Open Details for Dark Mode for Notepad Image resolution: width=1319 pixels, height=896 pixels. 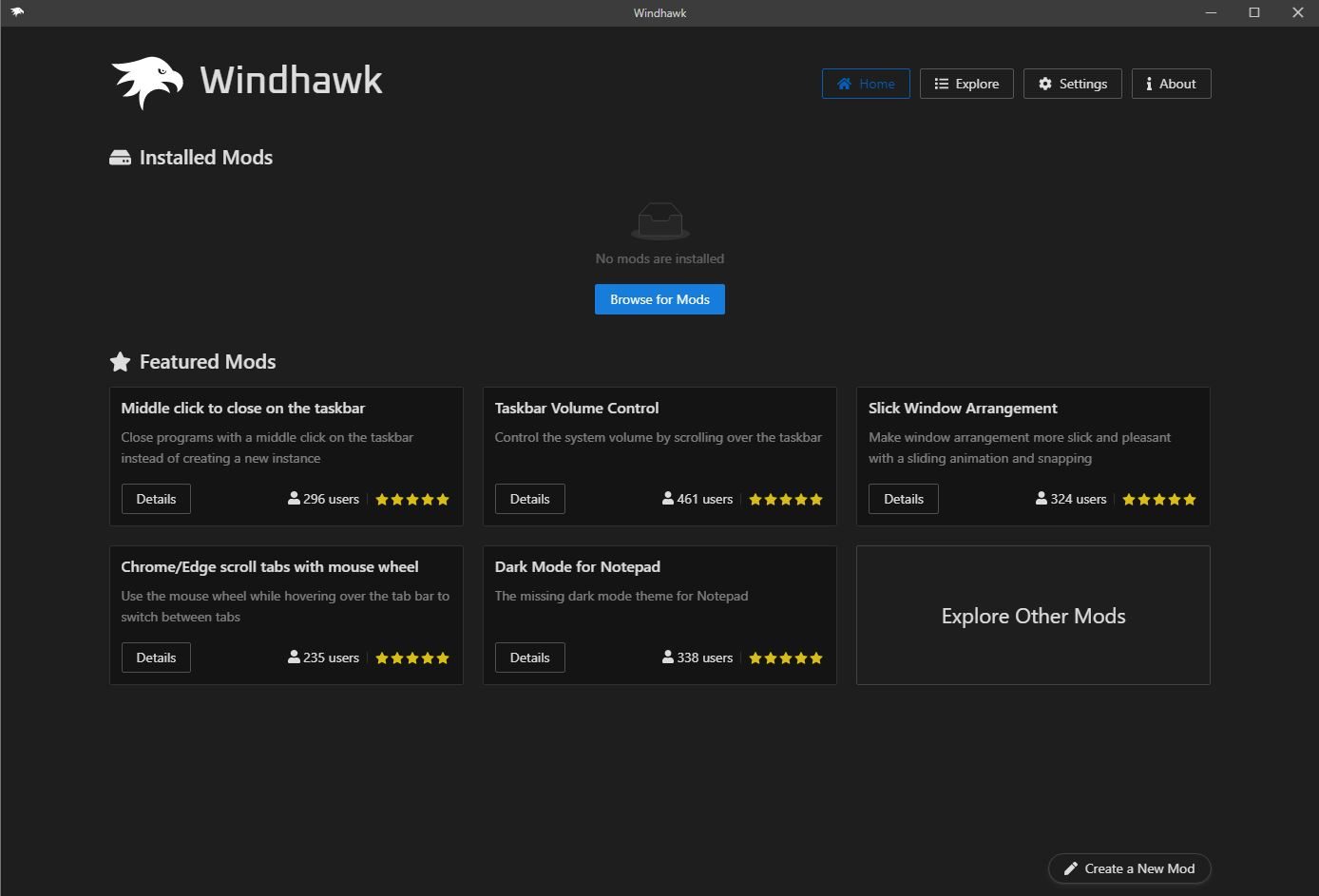point(529,658)
